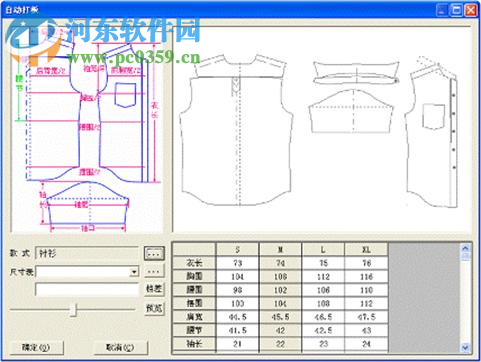Click 胸围 value 104 in S column

tap(238, 276)
